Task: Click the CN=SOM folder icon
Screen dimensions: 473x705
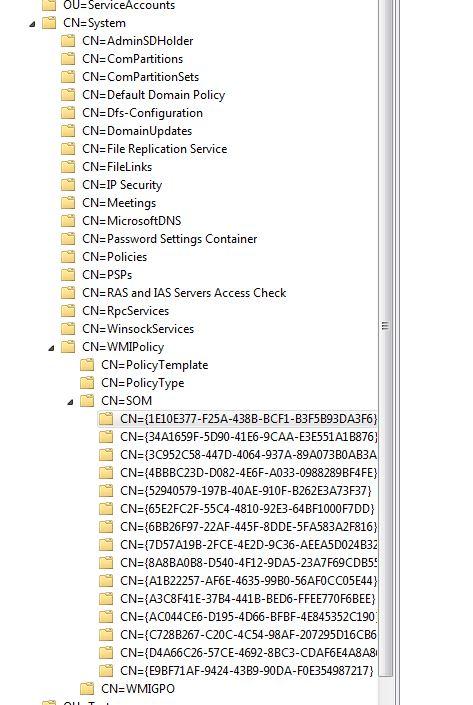Action: click(x=87, y=401)
